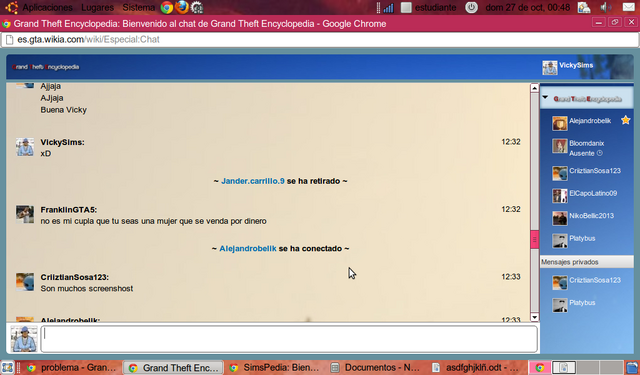Click the Alejandrobelik connected link

[248, 249]
